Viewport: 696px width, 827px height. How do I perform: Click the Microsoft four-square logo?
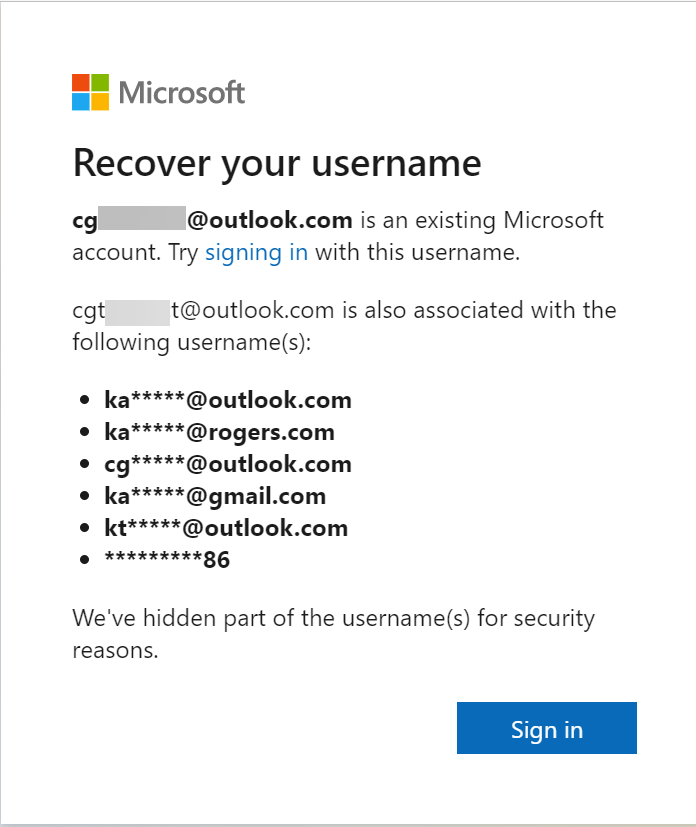pos(90,92)
